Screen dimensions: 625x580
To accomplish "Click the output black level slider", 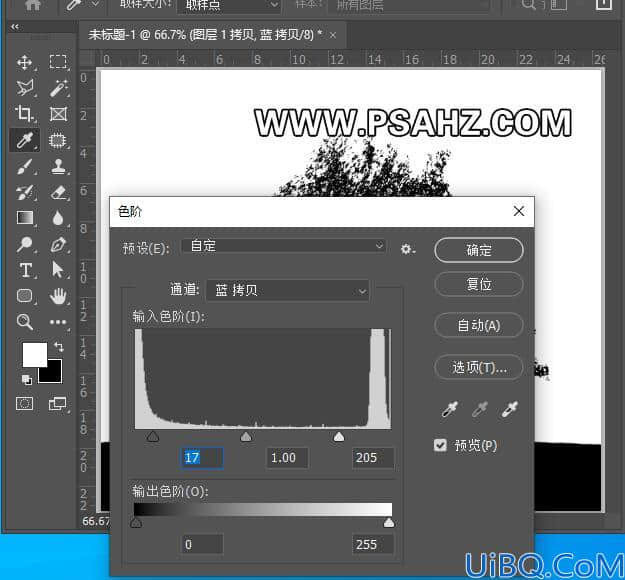I will pyautogui.click(x=136, y=523).
